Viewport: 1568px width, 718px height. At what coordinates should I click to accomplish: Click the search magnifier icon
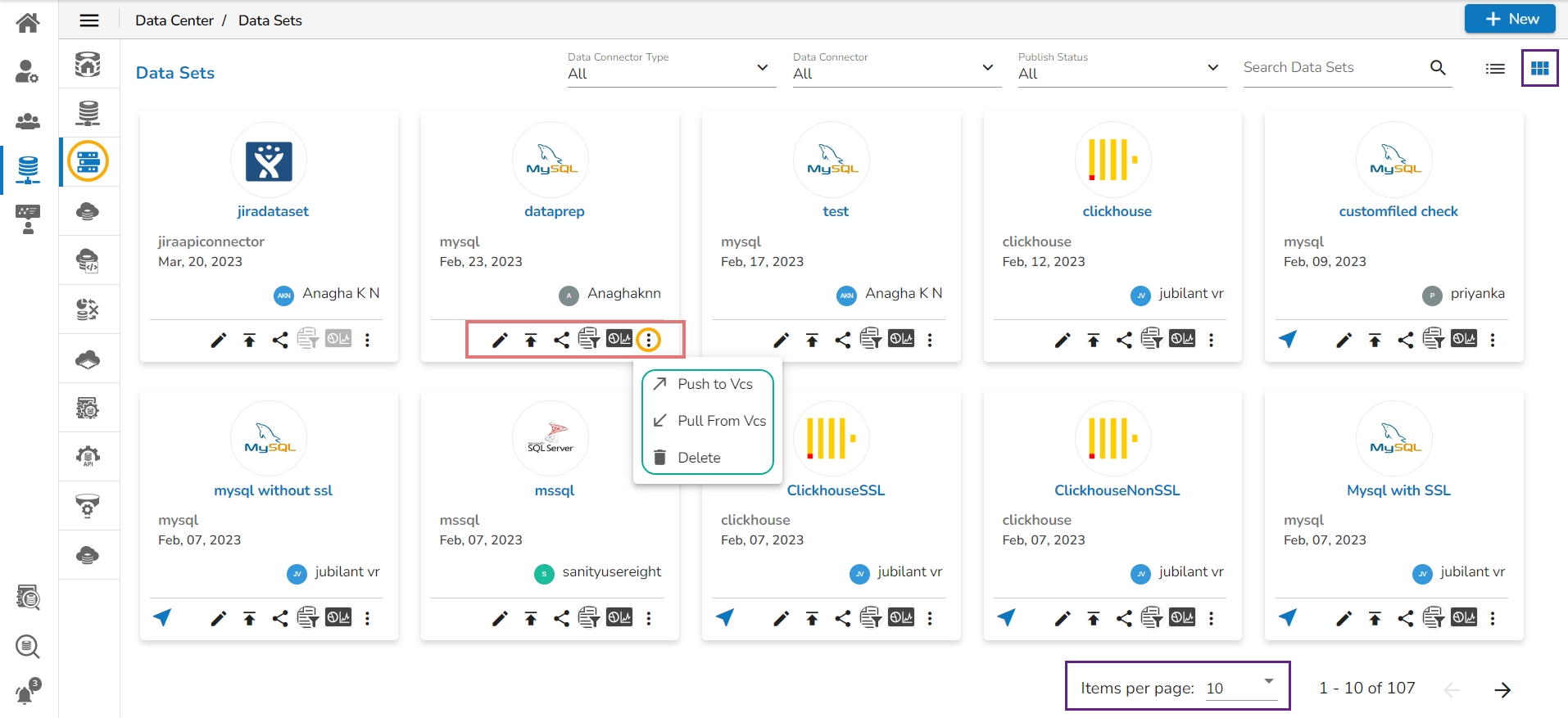point(1438,68)
